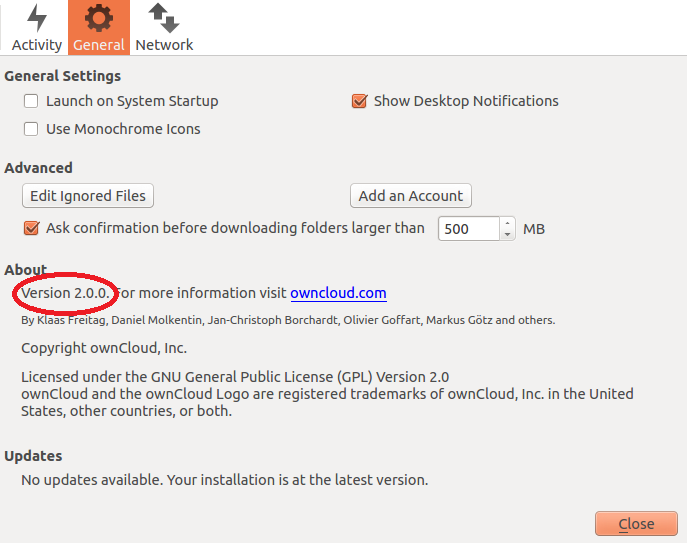Uncheck Ask confirmation before downloading folders
Viewport: 687px width, 543px height.
click(x=32, y=228)
